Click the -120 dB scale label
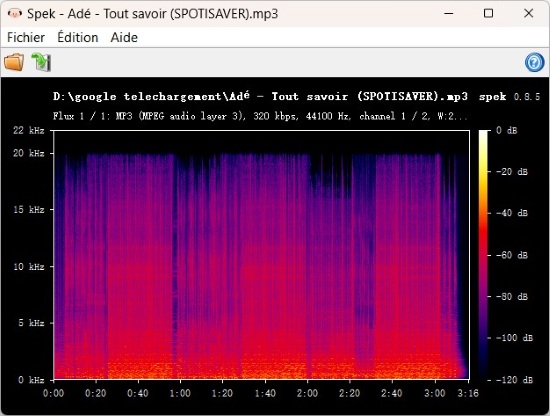The width and height of the screenshot is (550, 416). tap(514, 380)
